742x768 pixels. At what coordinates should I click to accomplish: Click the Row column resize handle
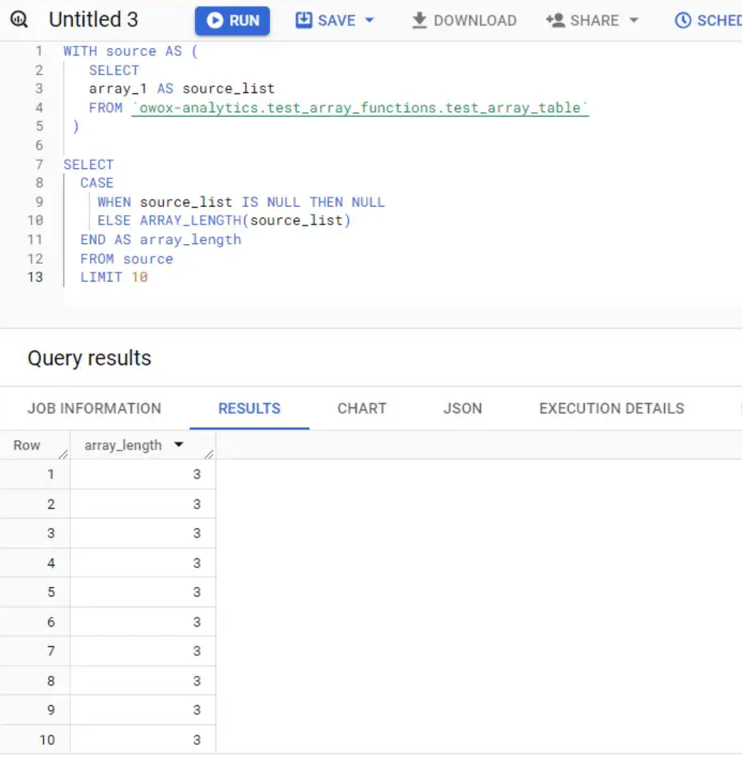click(63, 454)
